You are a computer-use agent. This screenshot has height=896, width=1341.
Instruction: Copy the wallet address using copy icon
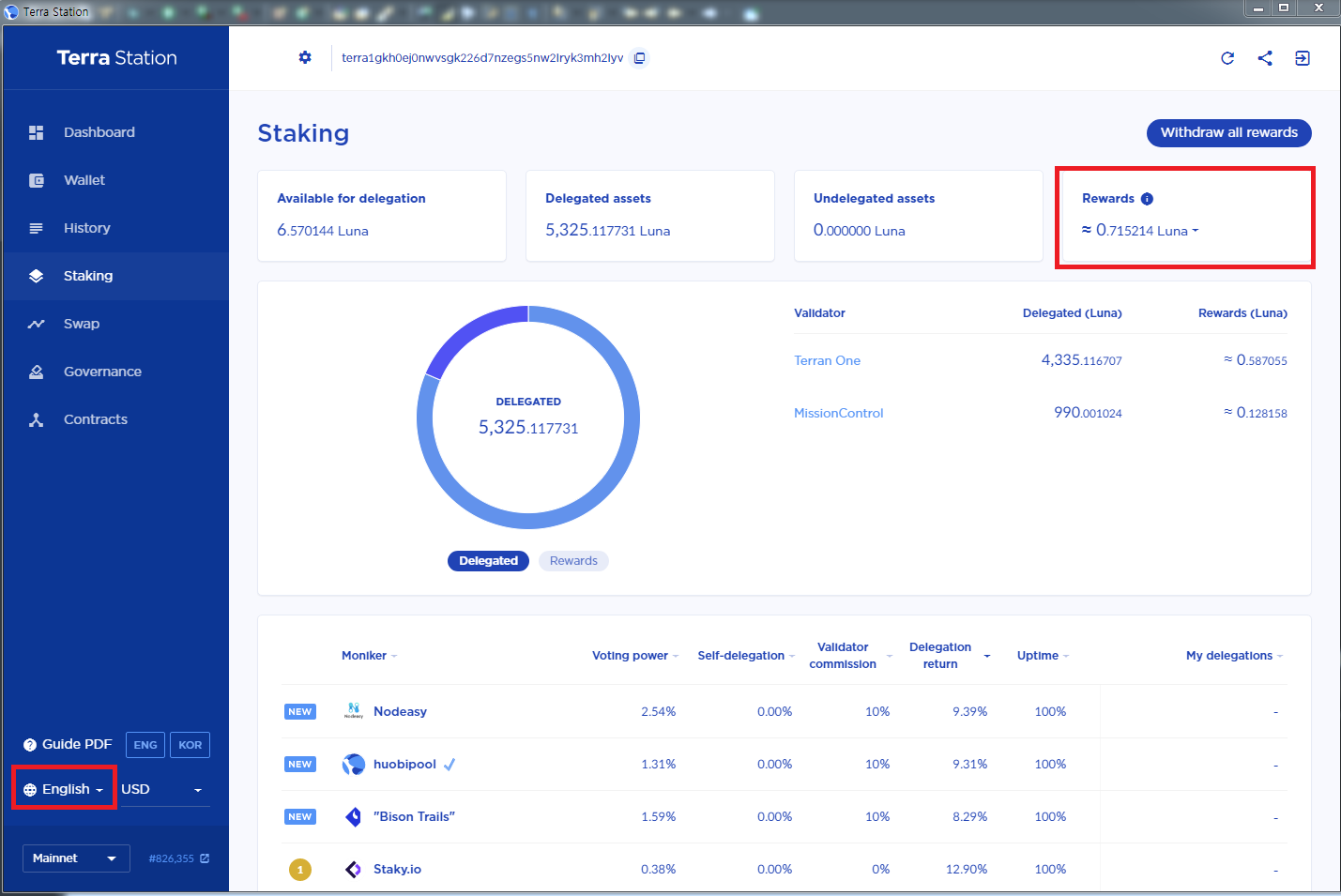pyautogui.click(x=639, y=57)
